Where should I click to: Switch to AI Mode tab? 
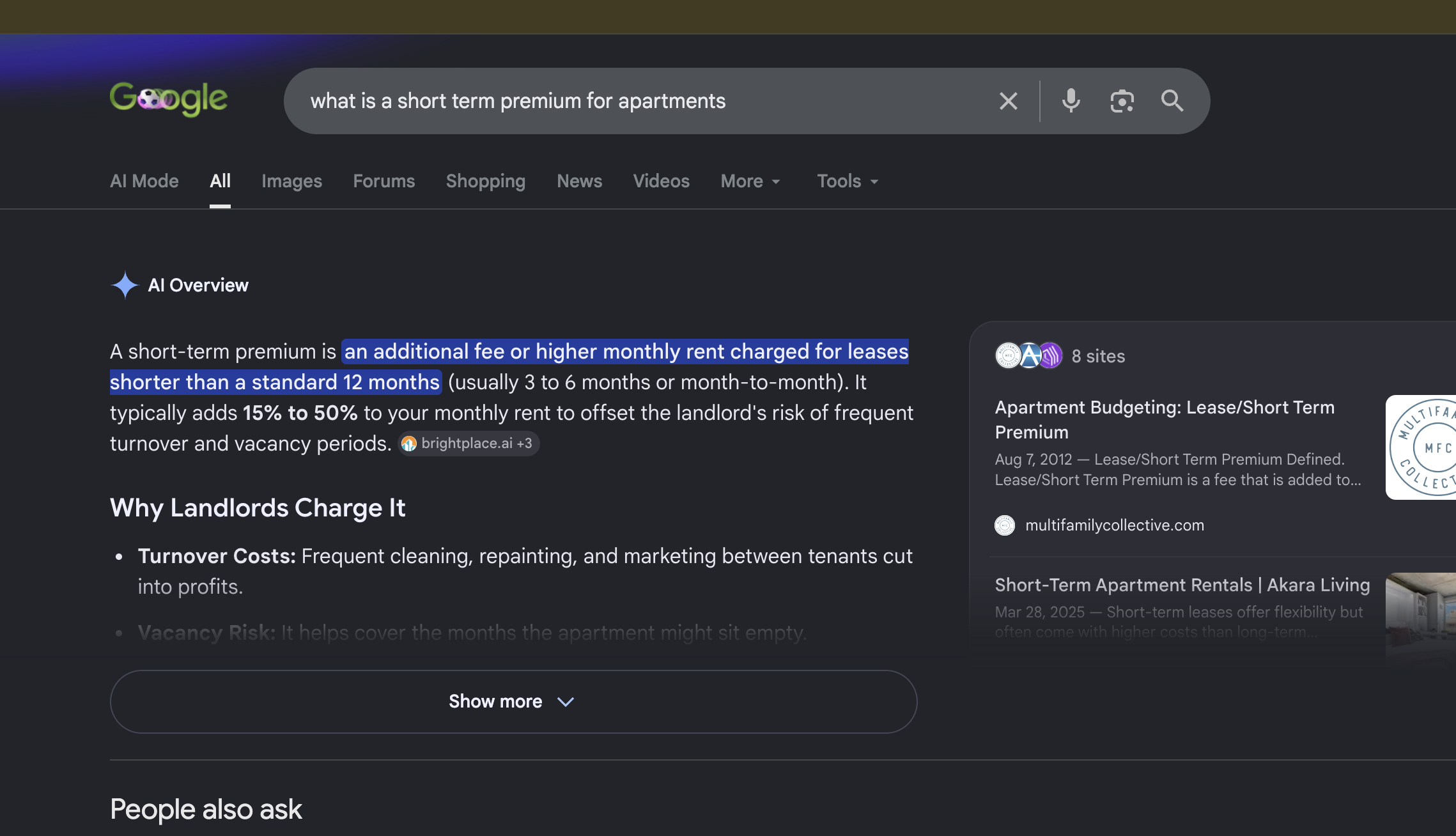click(x=144, y=181)
